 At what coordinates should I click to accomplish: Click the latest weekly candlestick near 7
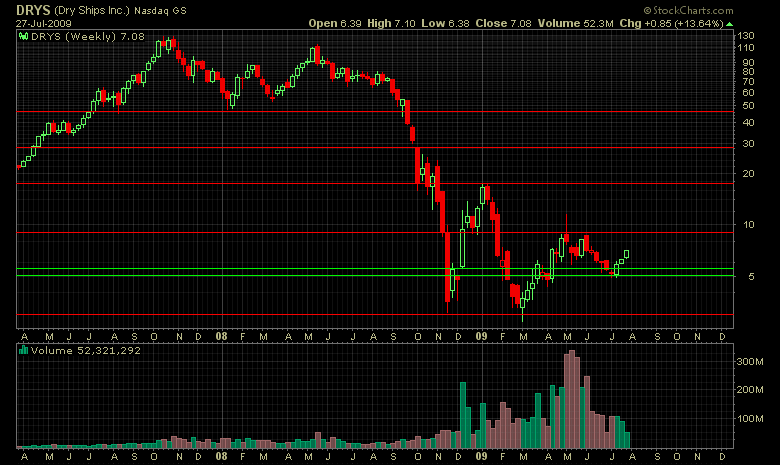[x=626, y=254]
